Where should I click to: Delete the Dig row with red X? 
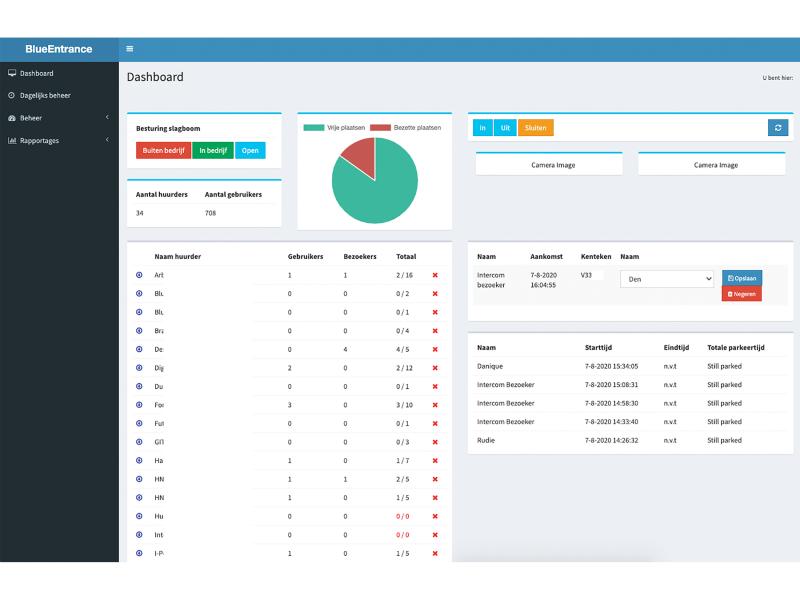[x=435, y=368]
